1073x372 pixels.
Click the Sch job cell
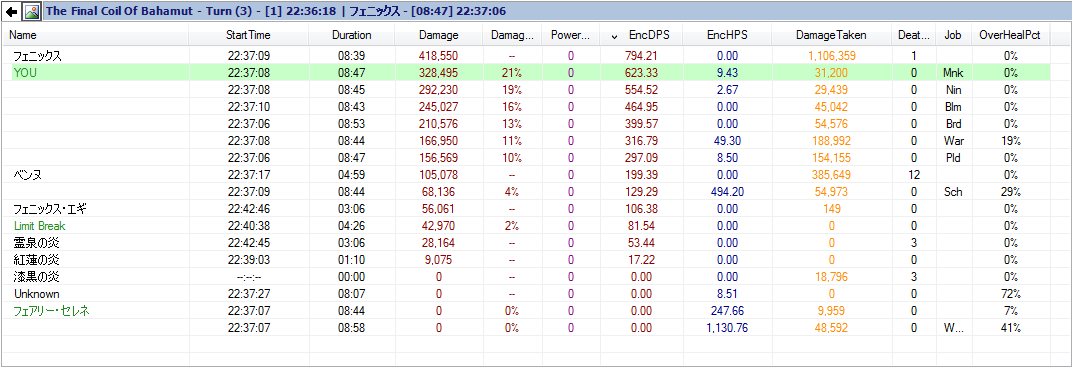pos(953,192)
